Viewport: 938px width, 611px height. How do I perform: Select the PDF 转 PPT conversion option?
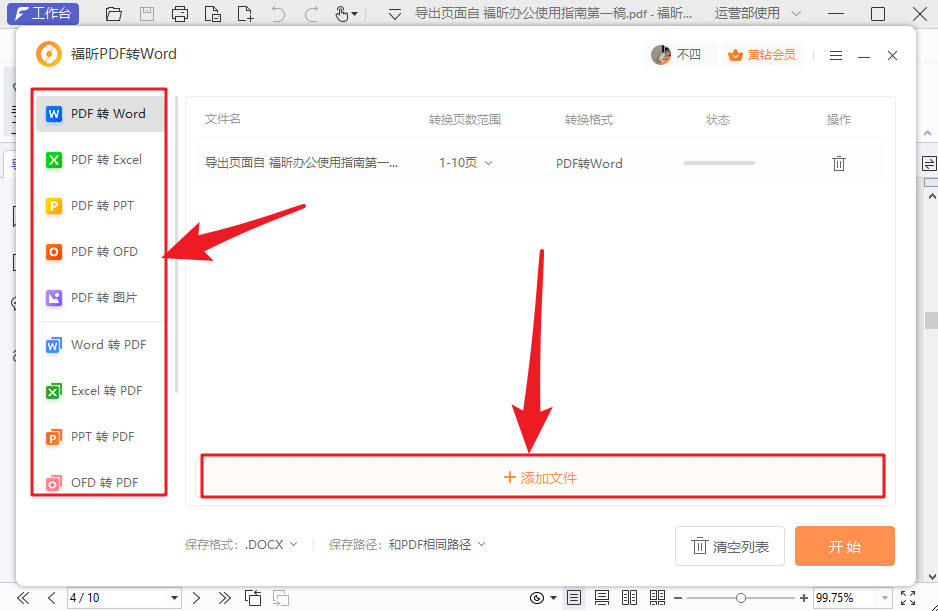[x=99, y=205]
